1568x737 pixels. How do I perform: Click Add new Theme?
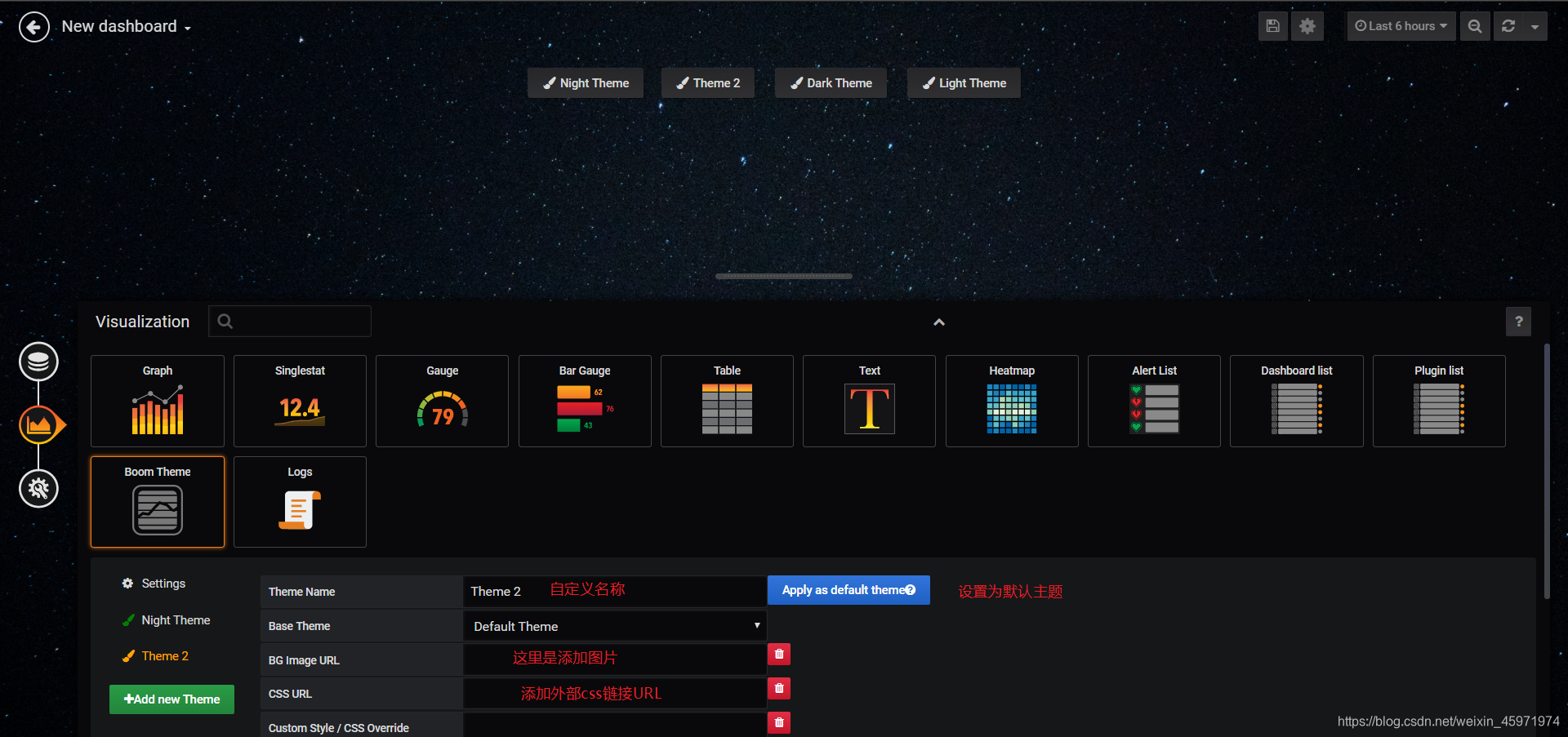pyautogui.click(x=171, y=699)
